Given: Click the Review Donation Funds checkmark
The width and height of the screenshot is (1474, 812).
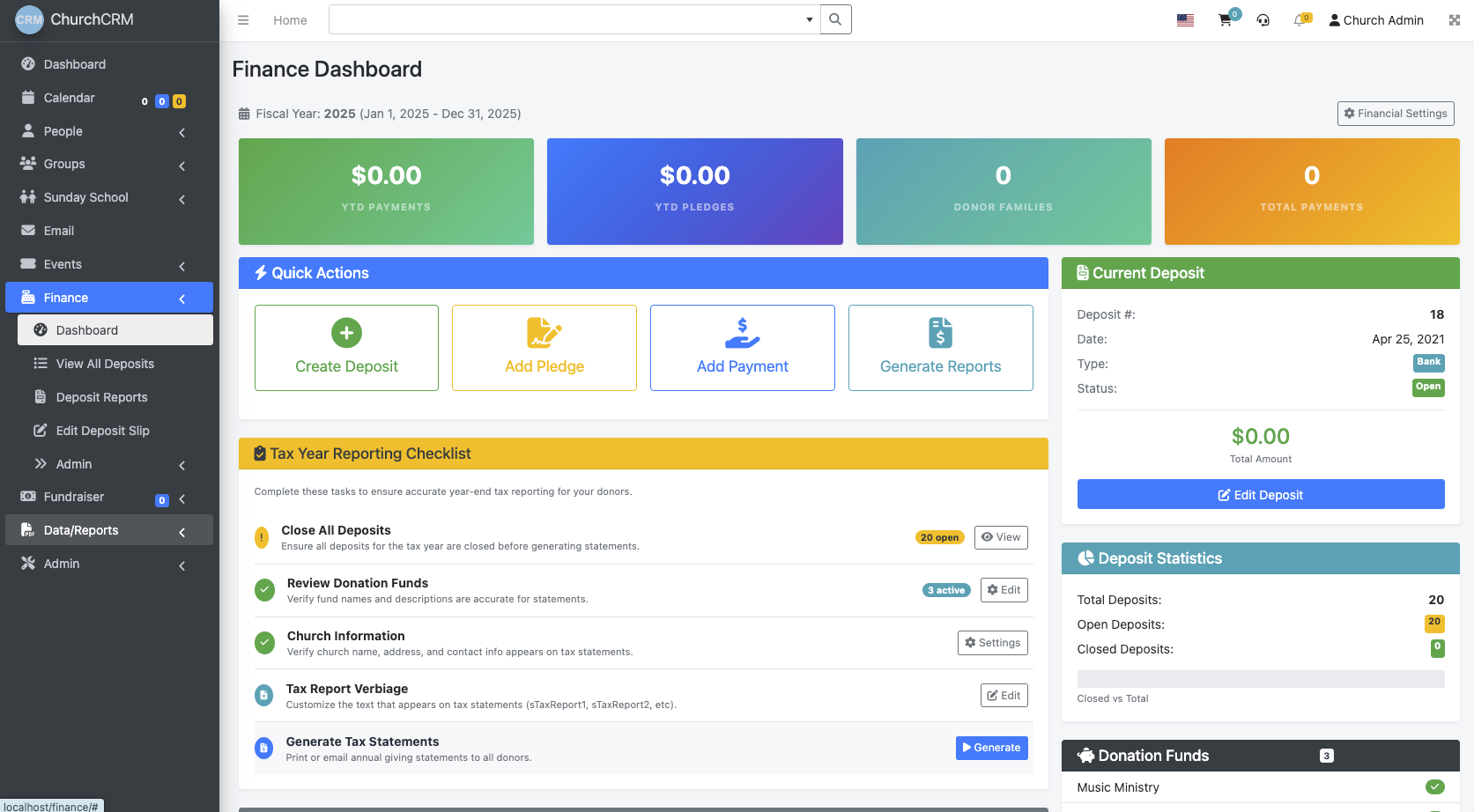Looking at the screenshot, I should 264,590.
